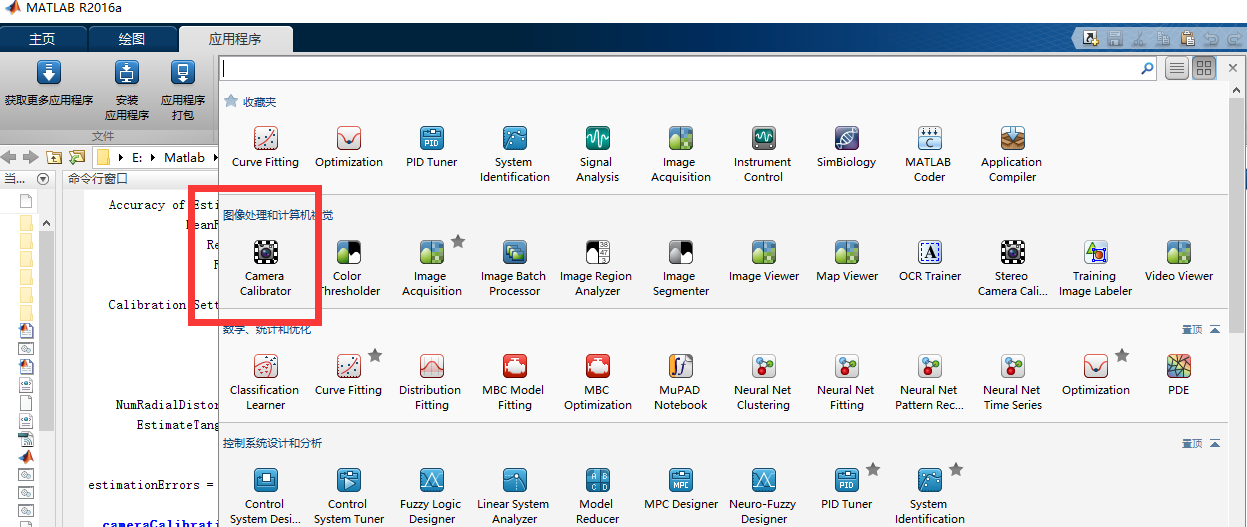This screenshot has height=527, width=1247.
Task: Launch the Image Viewer app
Action: pyautogui.click(x=763, y=262)
